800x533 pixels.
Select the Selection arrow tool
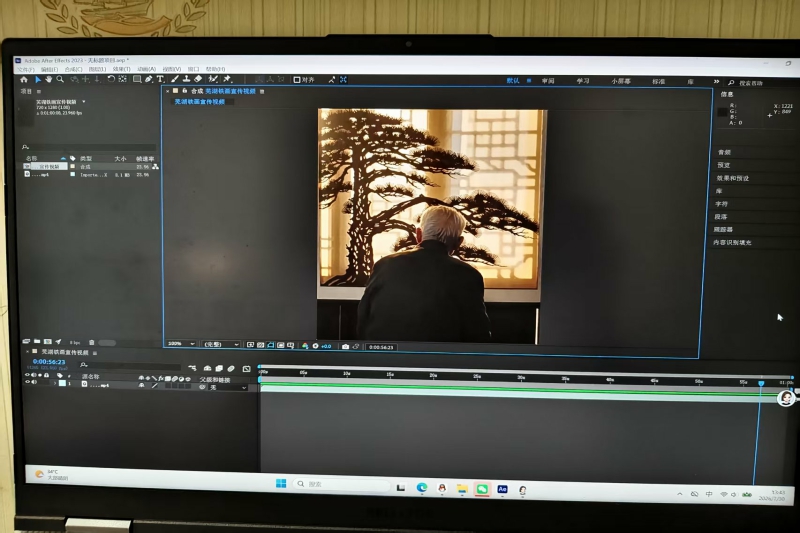tap(37, 80)
